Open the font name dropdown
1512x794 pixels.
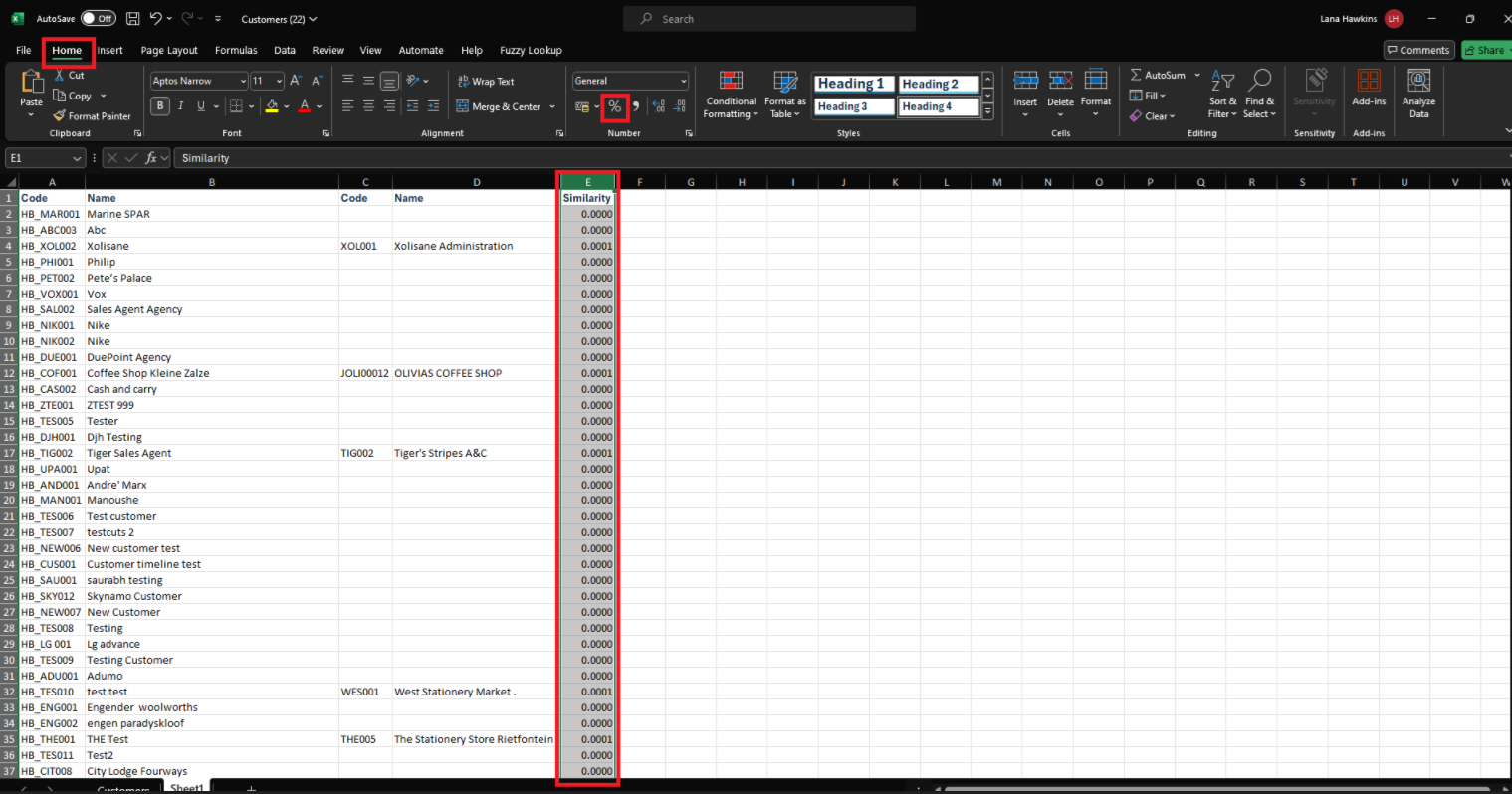click(x=243, y=82)
